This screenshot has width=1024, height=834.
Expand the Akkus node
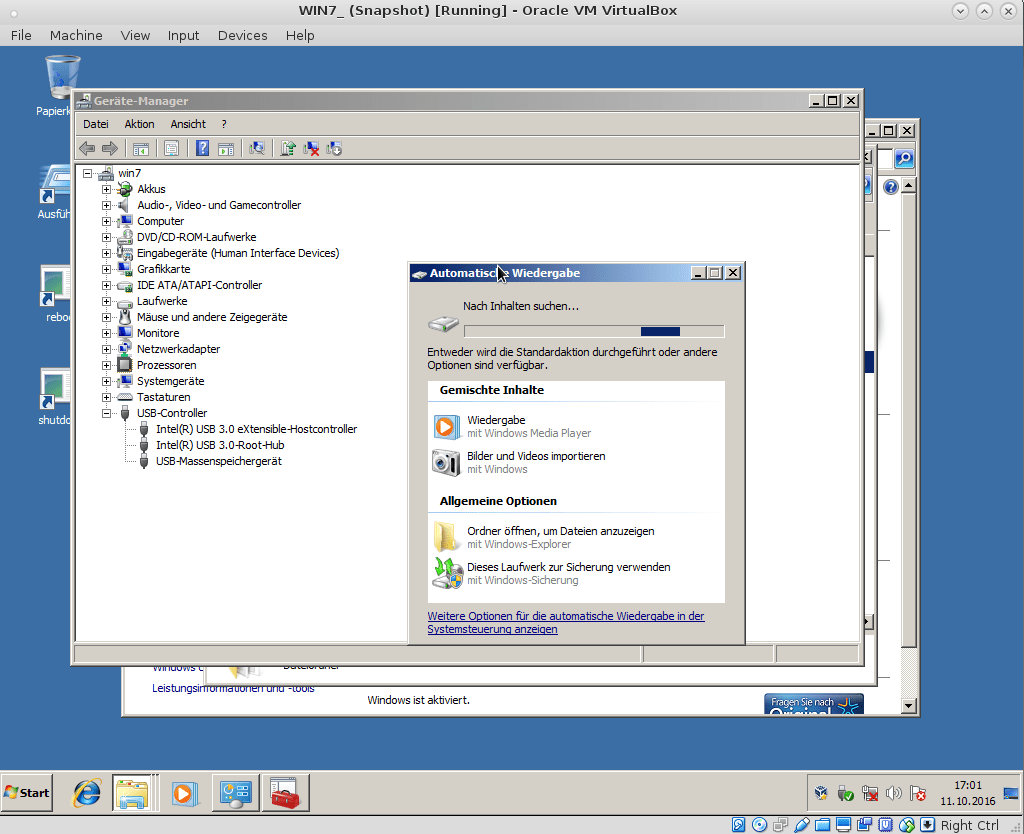[106, 189]
